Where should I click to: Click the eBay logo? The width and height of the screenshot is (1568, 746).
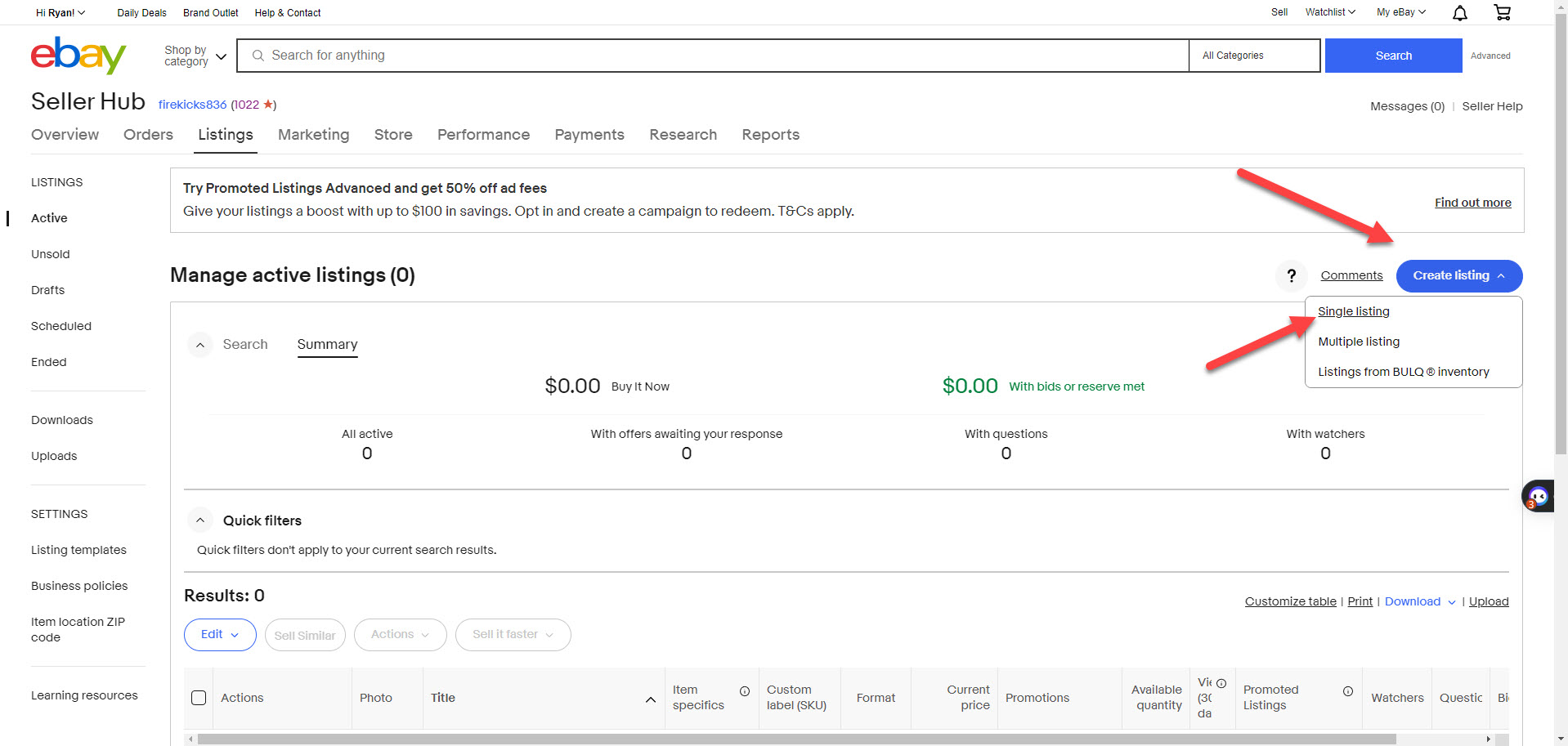[x=78, y=55]
